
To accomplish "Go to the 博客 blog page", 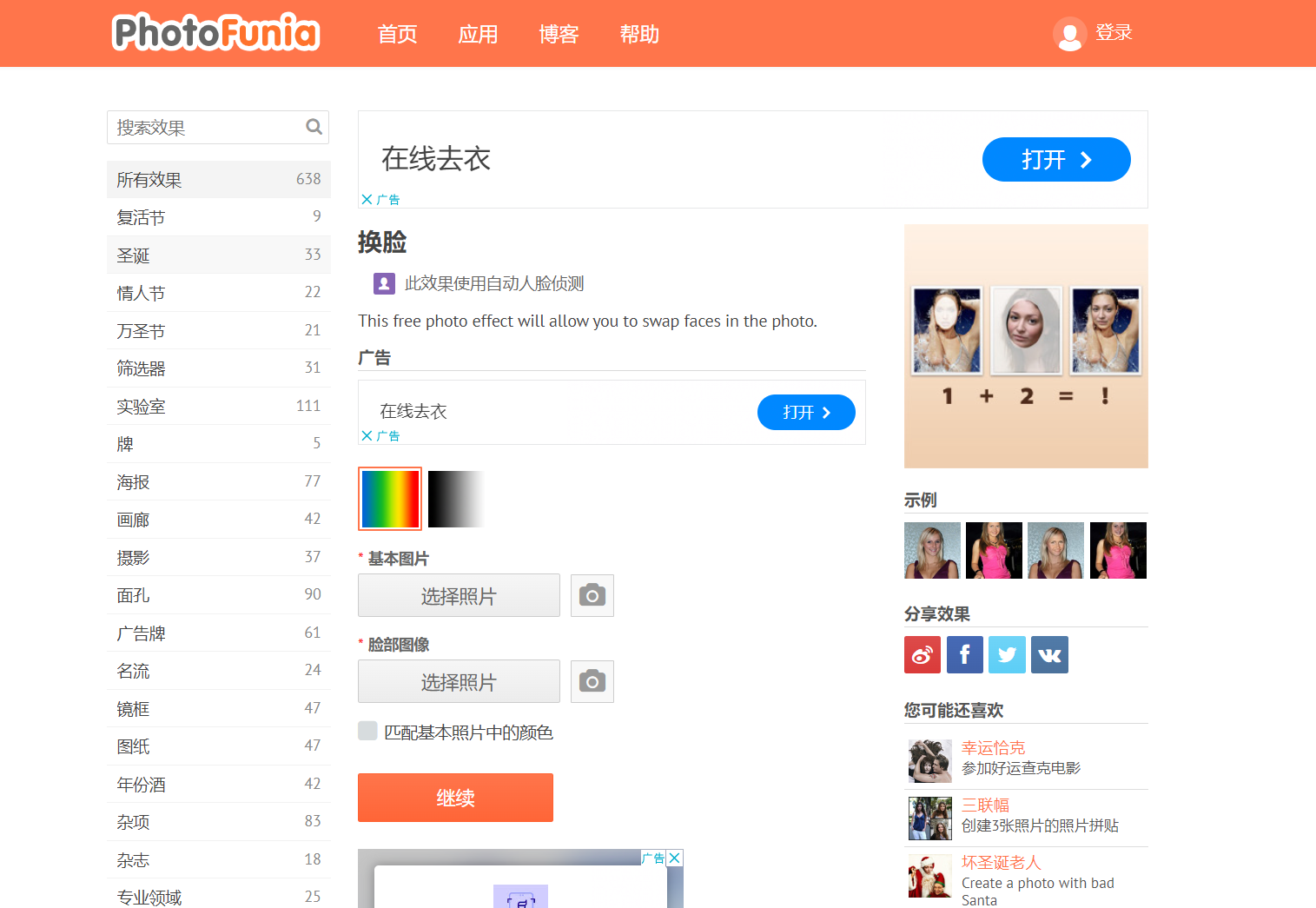I will pyautogui.click(x=559, y=34).
